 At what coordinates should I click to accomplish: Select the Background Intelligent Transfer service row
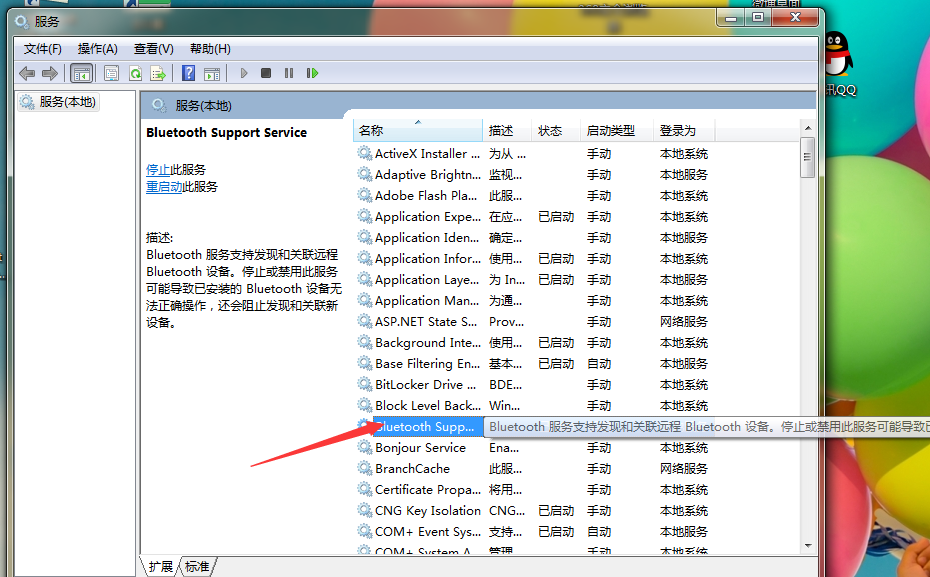tap(534, 343)
